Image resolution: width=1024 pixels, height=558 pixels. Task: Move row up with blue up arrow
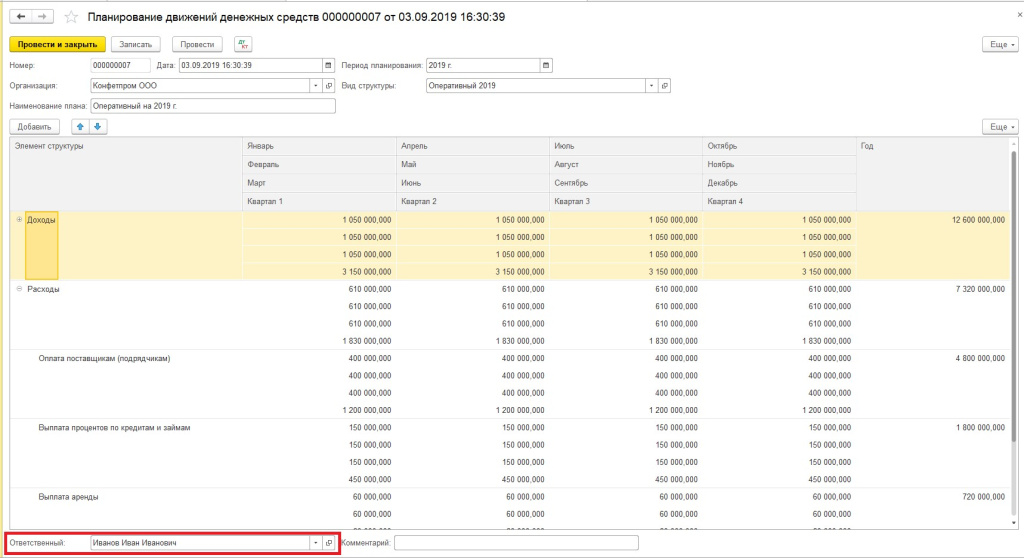[x=80, y=127]
